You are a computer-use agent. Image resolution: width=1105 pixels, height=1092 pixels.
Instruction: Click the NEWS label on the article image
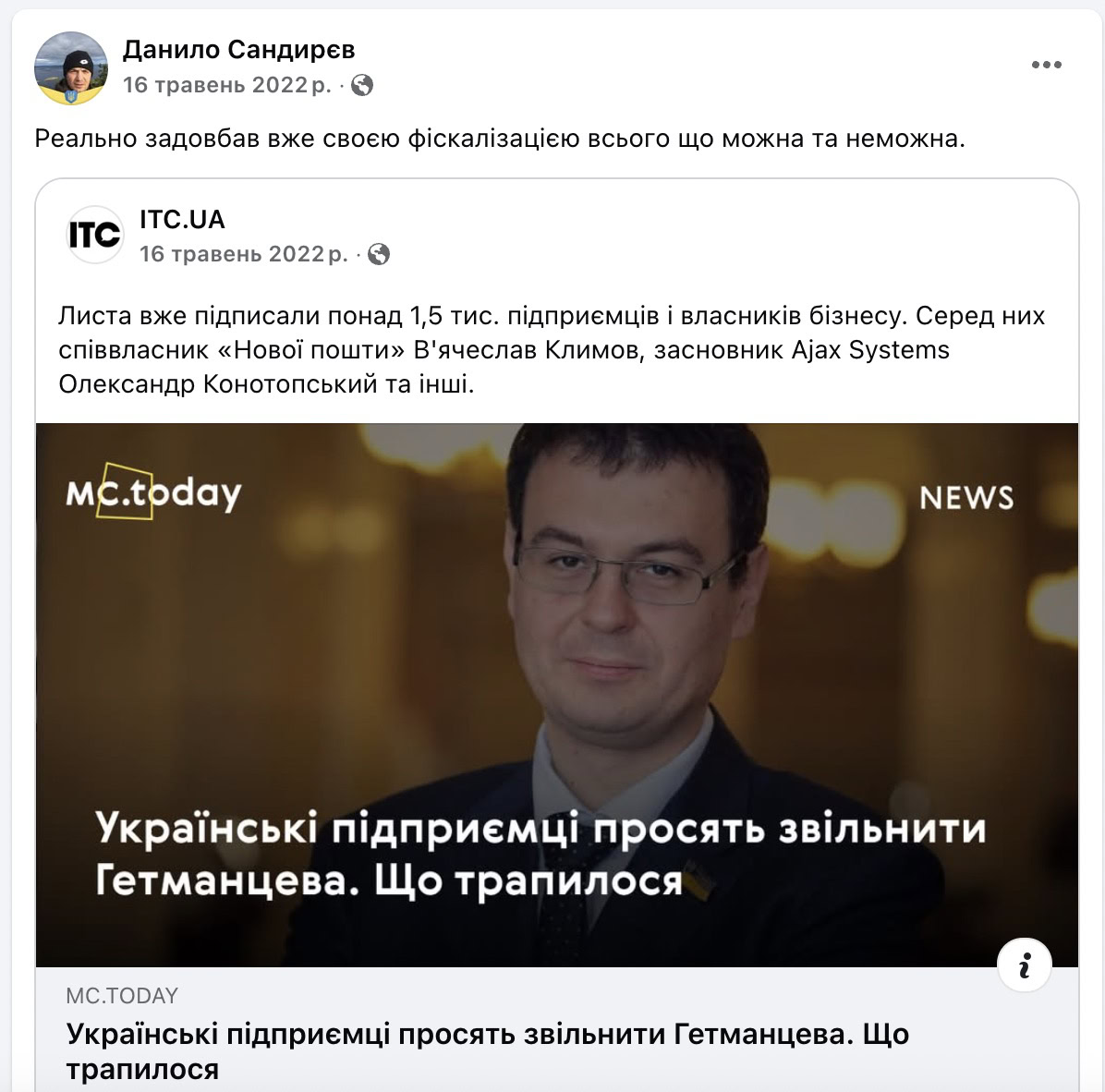(x=966, y=498)
